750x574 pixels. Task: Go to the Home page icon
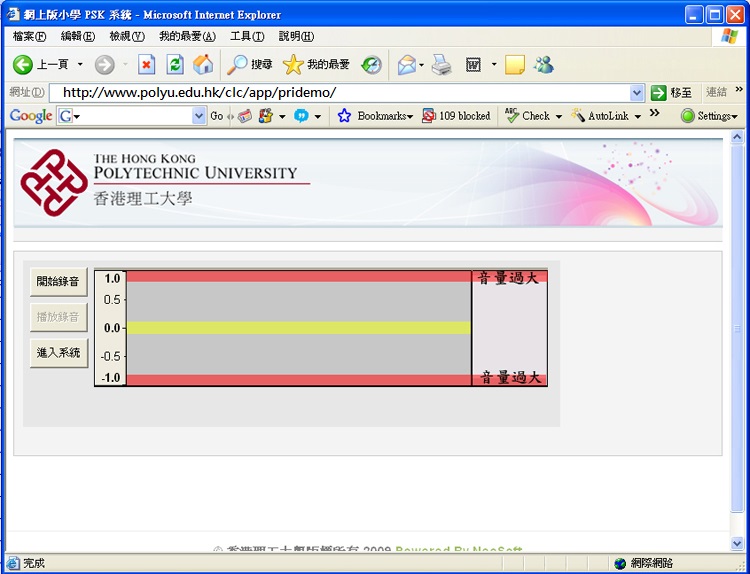[x=203, y=65]
